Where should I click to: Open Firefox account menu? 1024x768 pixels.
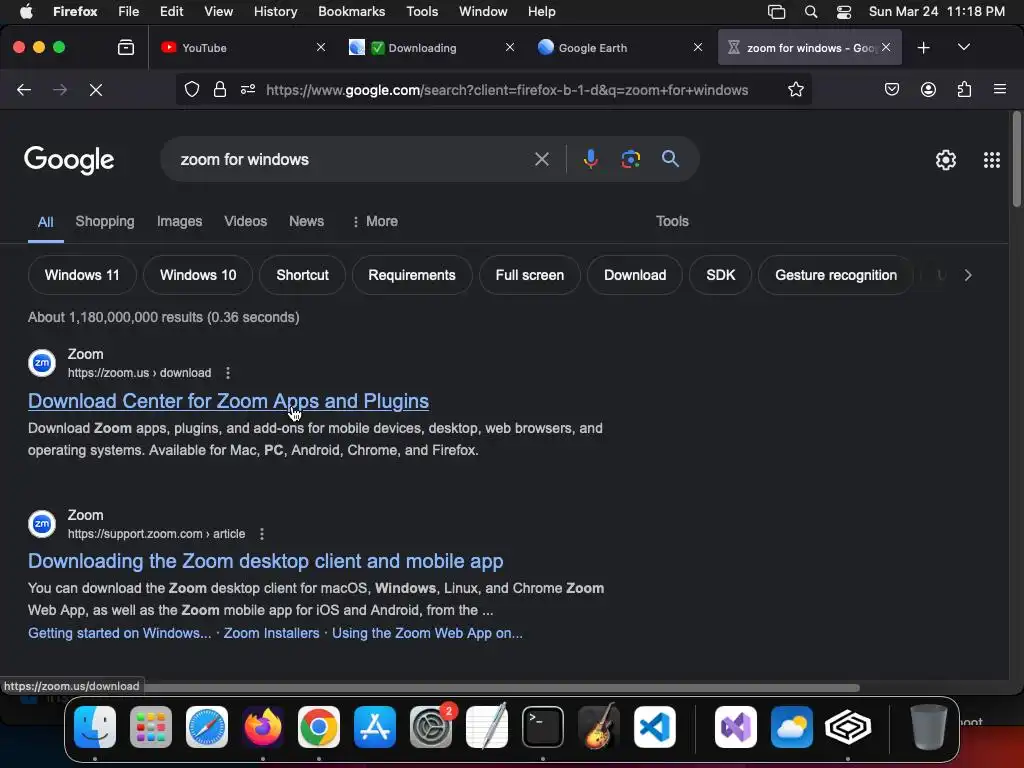point(928,89)
